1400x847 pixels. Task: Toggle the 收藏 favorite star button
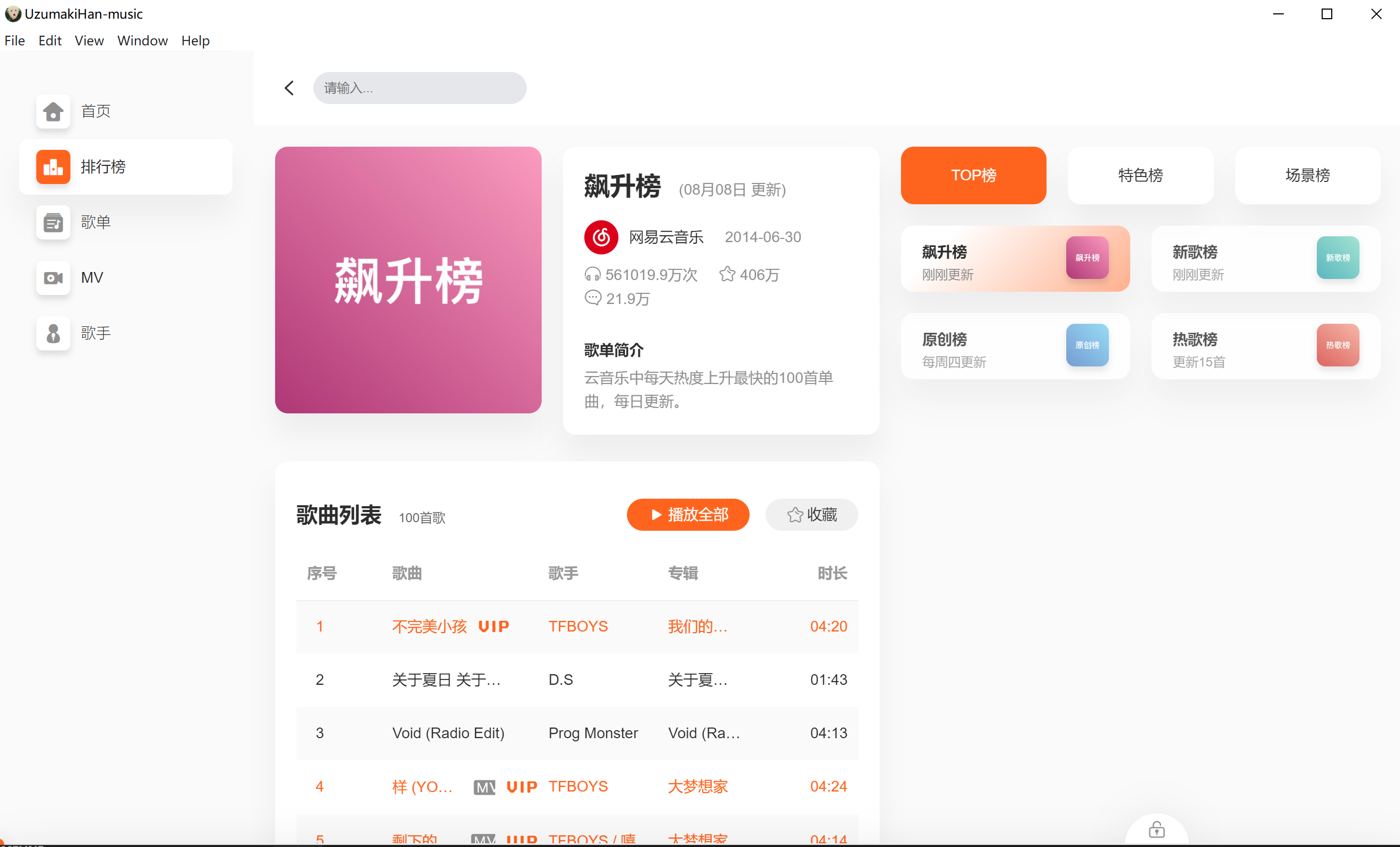pyautogui.click(x=811, y=515)
